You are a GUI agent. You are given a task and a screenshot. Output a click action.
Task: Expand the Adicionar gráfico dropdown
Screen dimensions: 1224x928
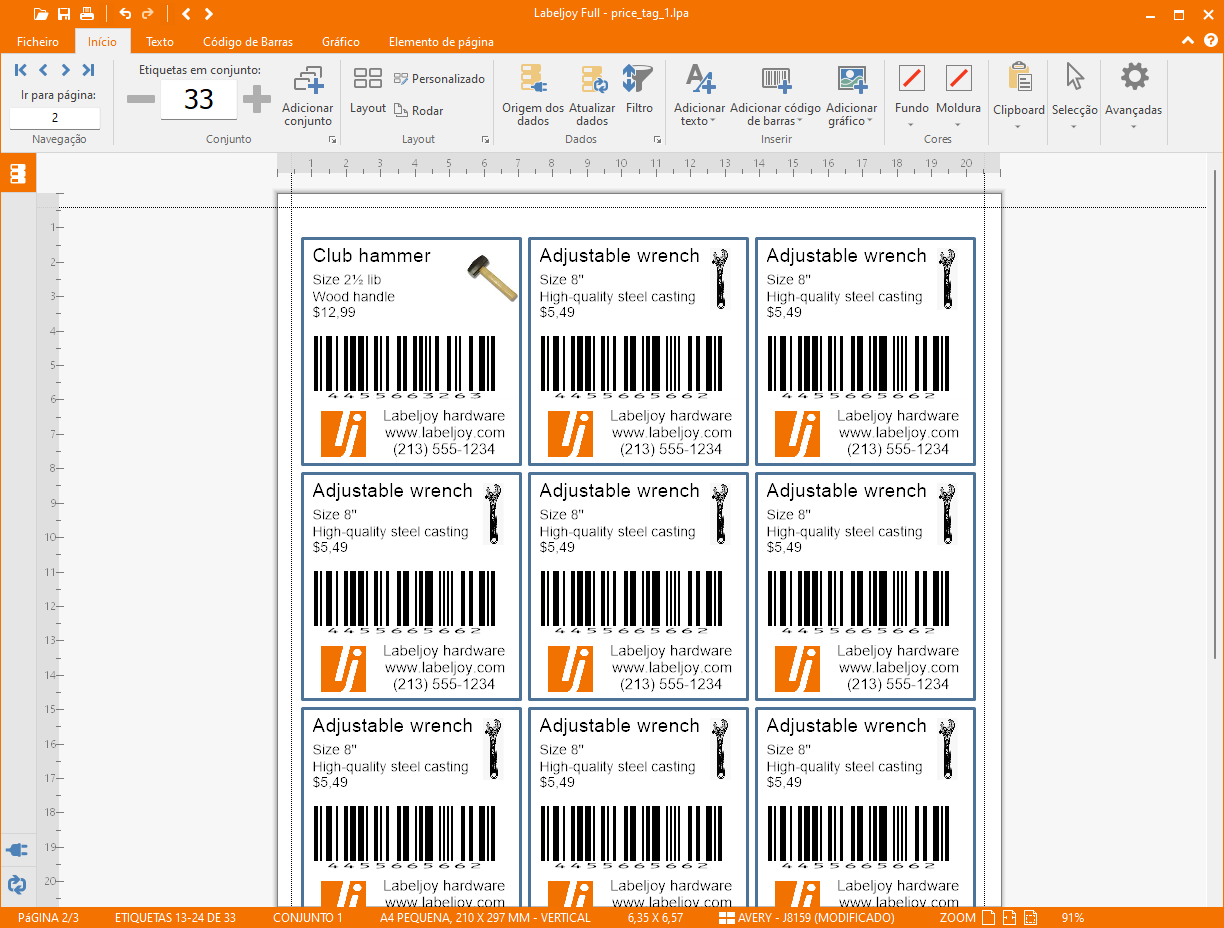870,122
